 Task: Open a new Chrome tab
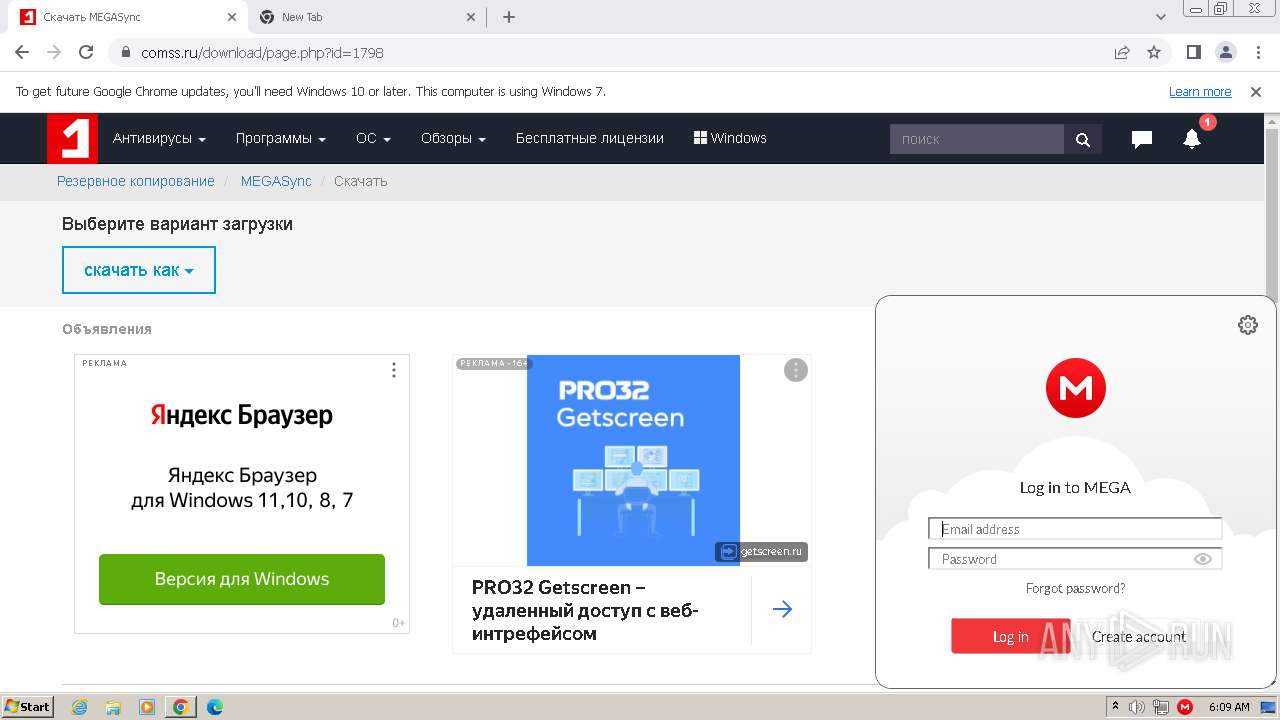(x=509, y=17)
